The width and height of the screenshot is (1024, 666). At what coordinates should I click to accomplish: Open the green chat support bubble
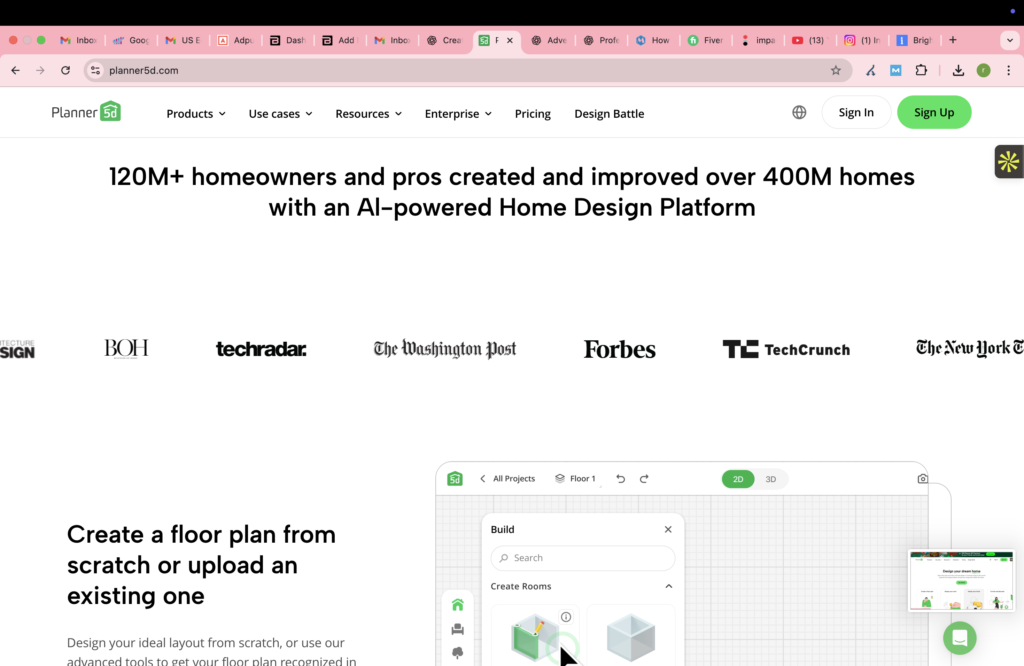pos(959,638)
